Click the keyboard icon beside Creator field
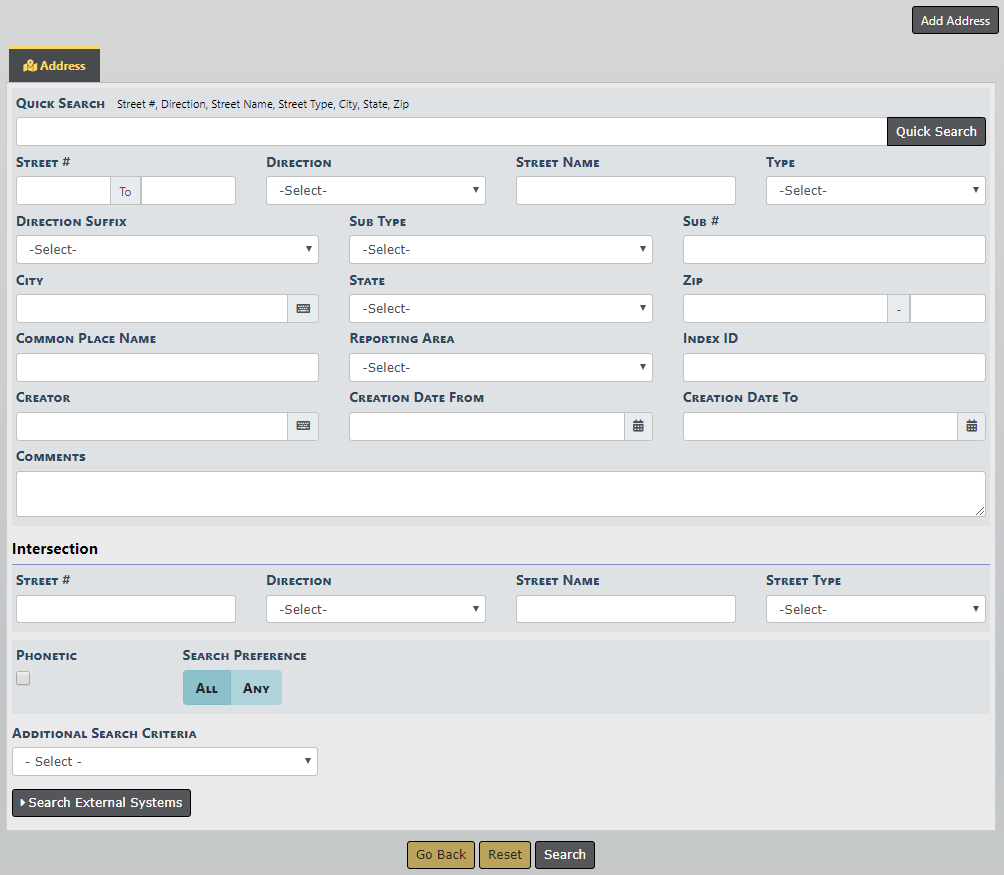1004x875 pixels. tap(303, 426)
